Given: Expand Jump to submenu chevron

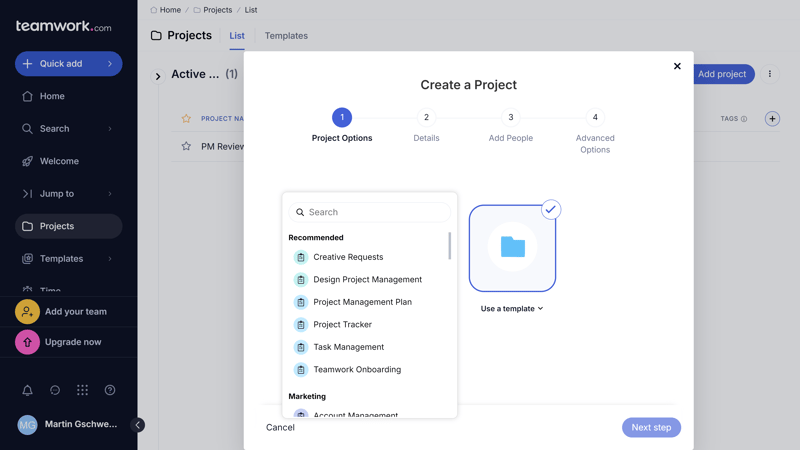Looking at the screenshot, I should 110,194.
